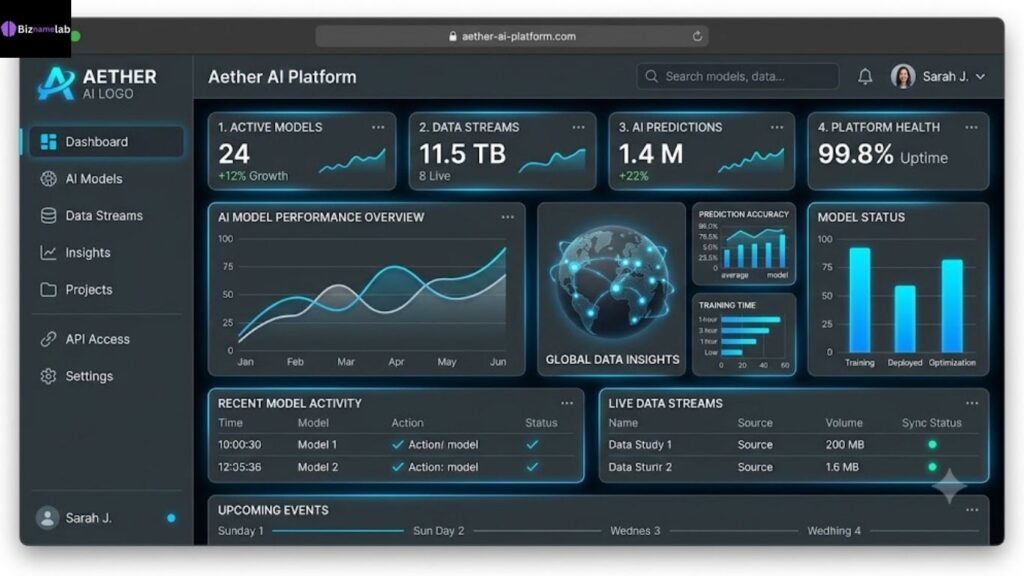Open the Training Time mini chart
Viewport: 1024px width, 576px height.
(x=744, y=335)
